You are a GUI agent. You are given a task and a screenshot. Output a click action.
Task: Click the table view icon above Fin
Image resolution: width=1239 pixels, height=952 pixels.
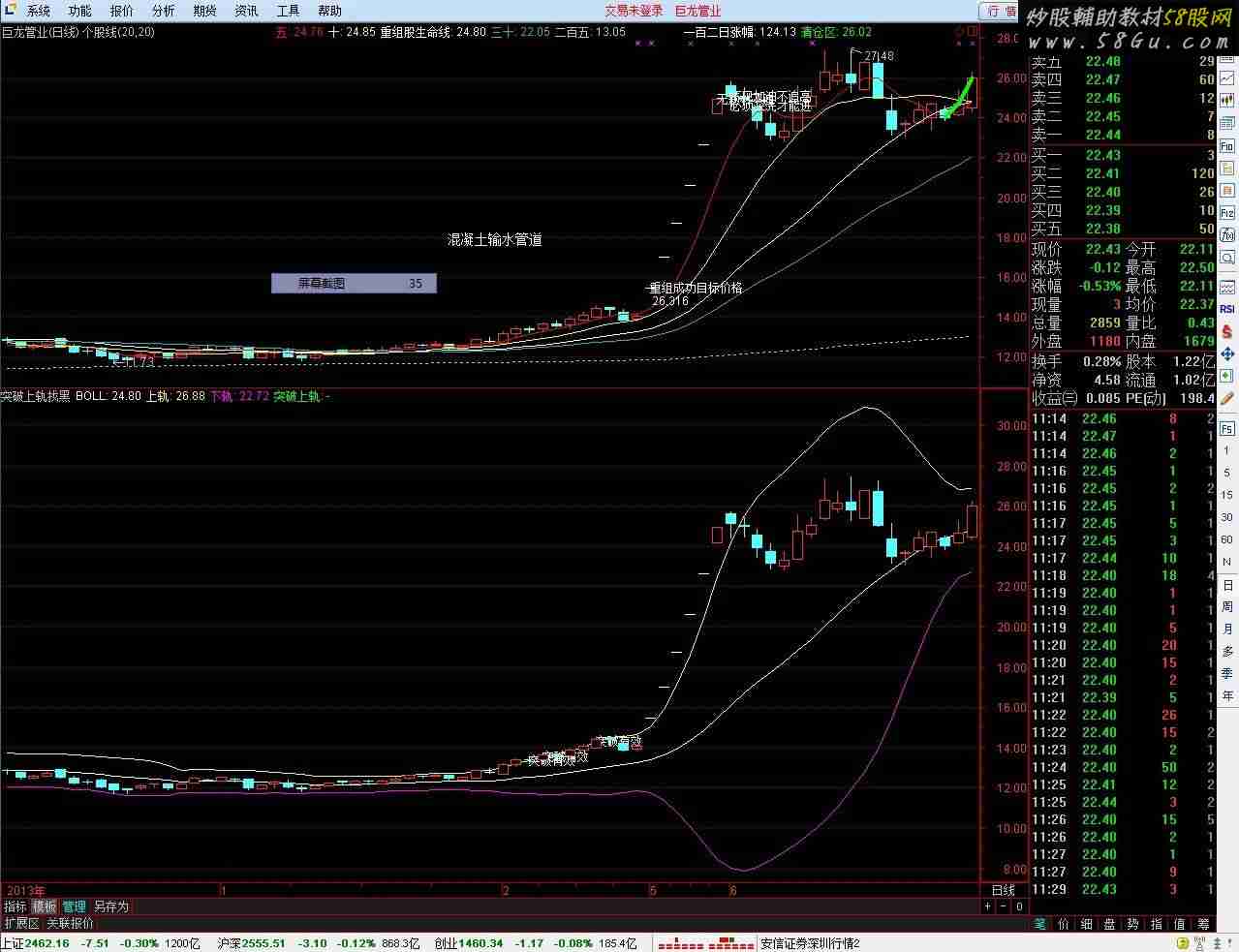[1227, 123]
